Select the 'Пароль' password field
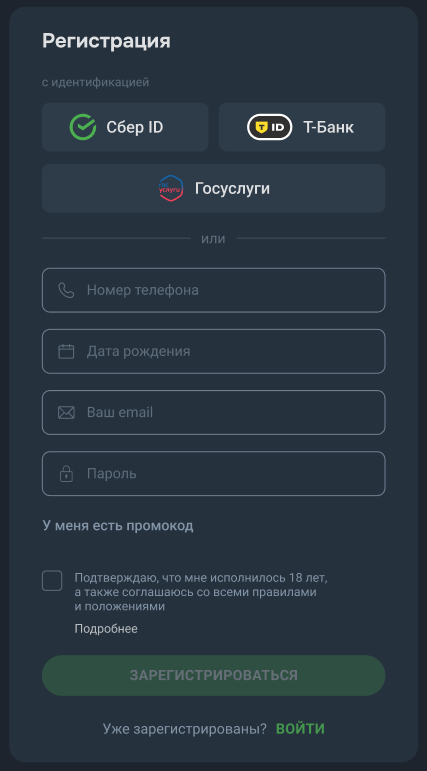The image size is (427, 771). (x=214, y=474)
